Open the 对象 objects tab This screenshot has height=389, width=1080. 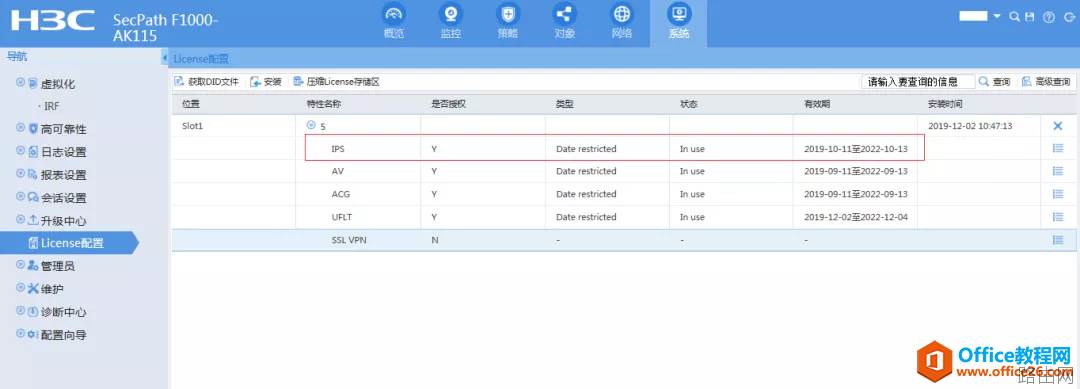click(565, 22)
